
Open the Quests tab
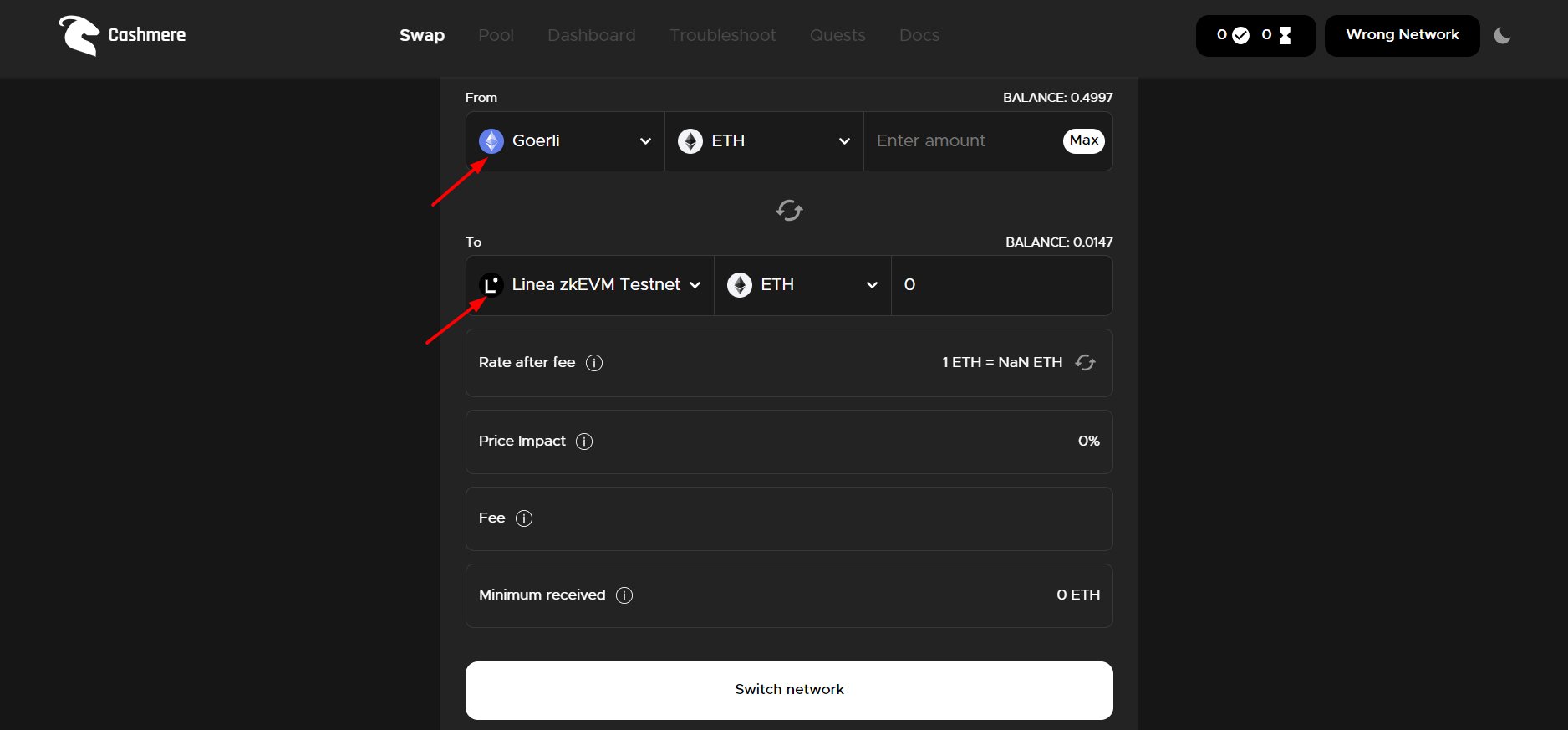837,35
